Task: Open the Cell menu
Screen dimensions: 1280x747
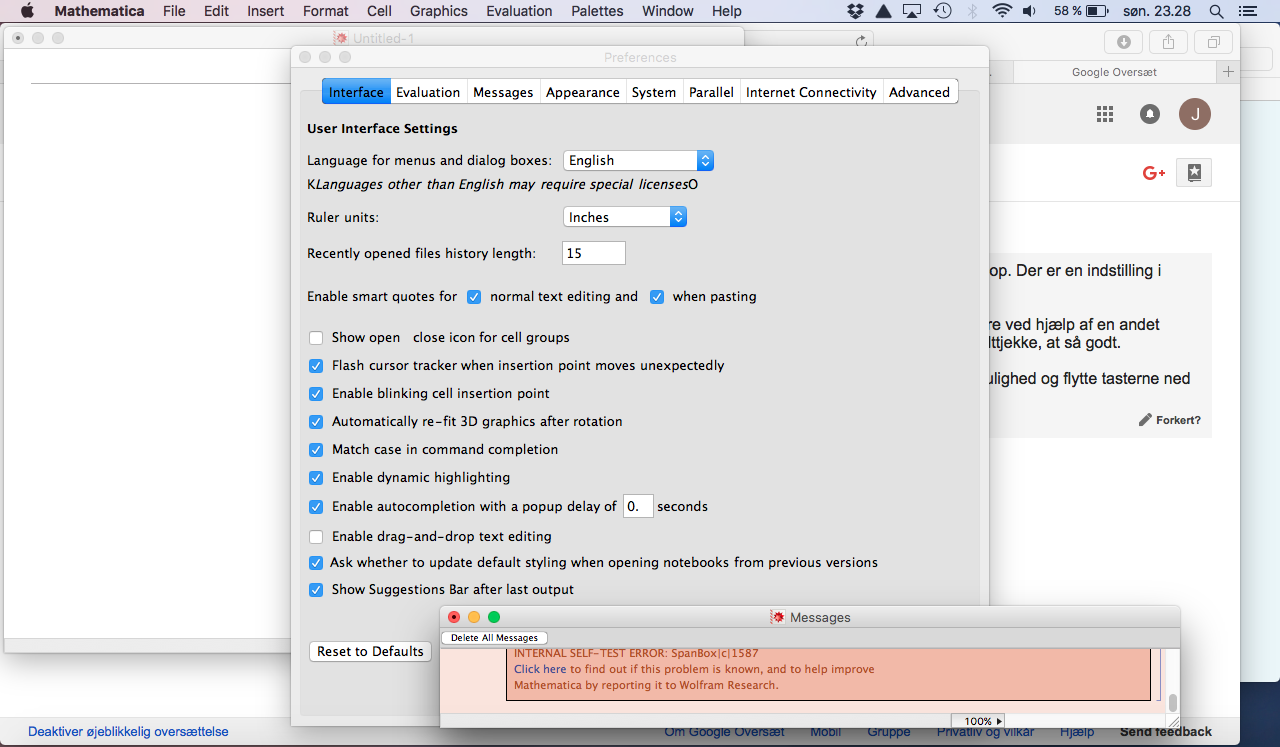Action: 379,11
